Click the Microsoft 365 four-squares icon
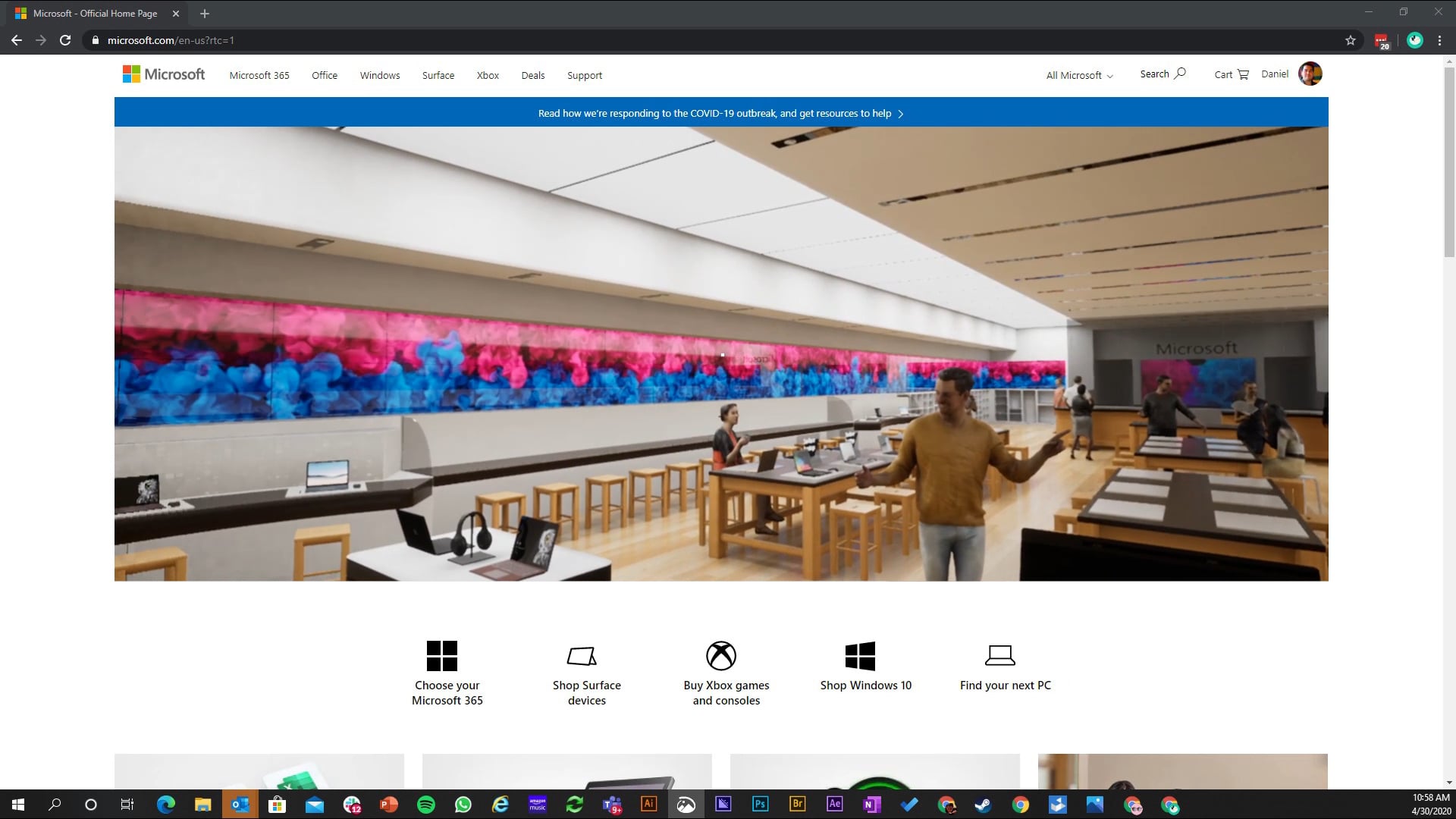Screen dimensions: 1456x819 pos(441,655)
